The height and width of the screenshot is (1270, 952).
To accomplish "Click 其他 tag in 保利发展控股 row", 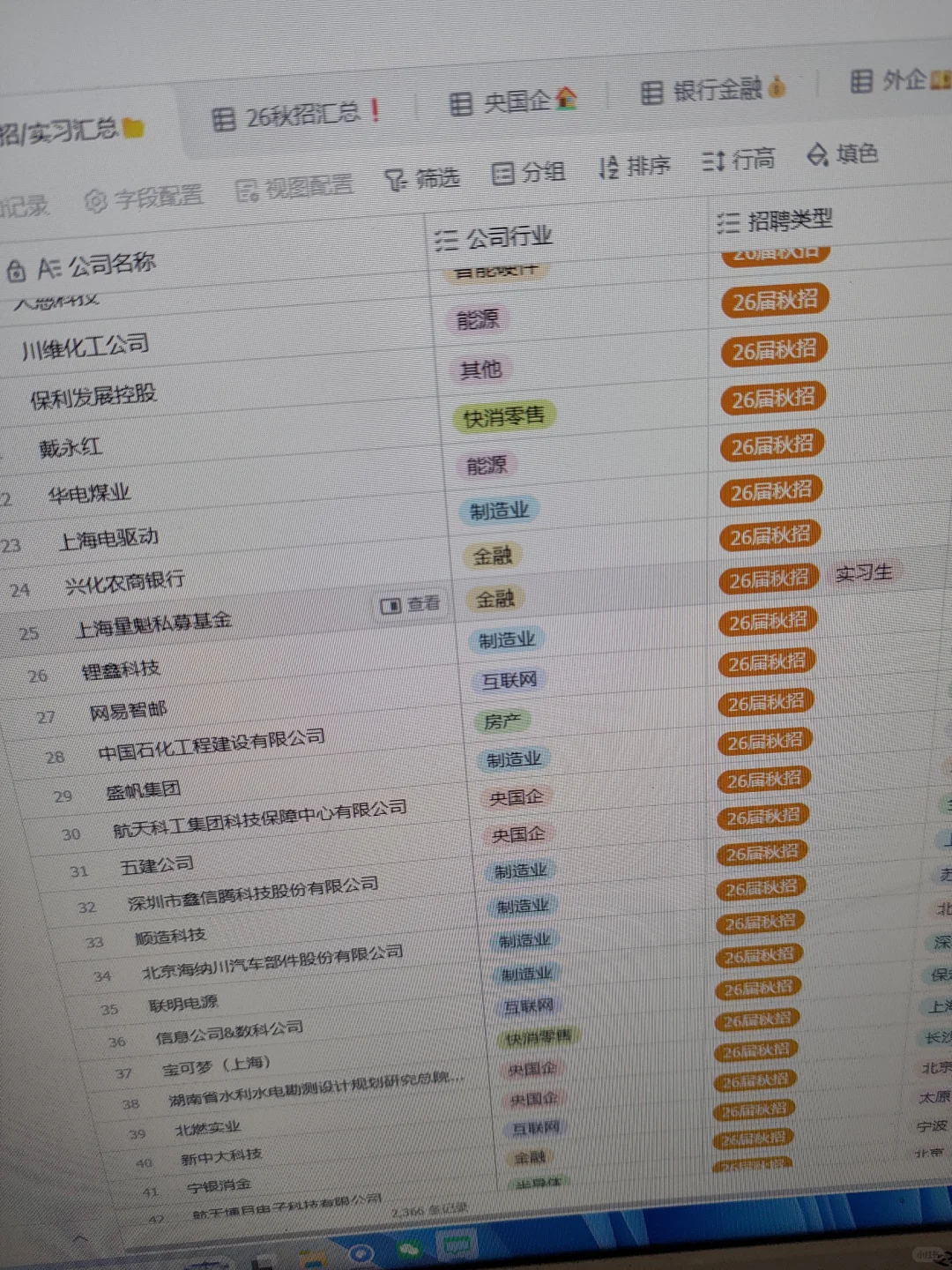I will coord(480,369).
